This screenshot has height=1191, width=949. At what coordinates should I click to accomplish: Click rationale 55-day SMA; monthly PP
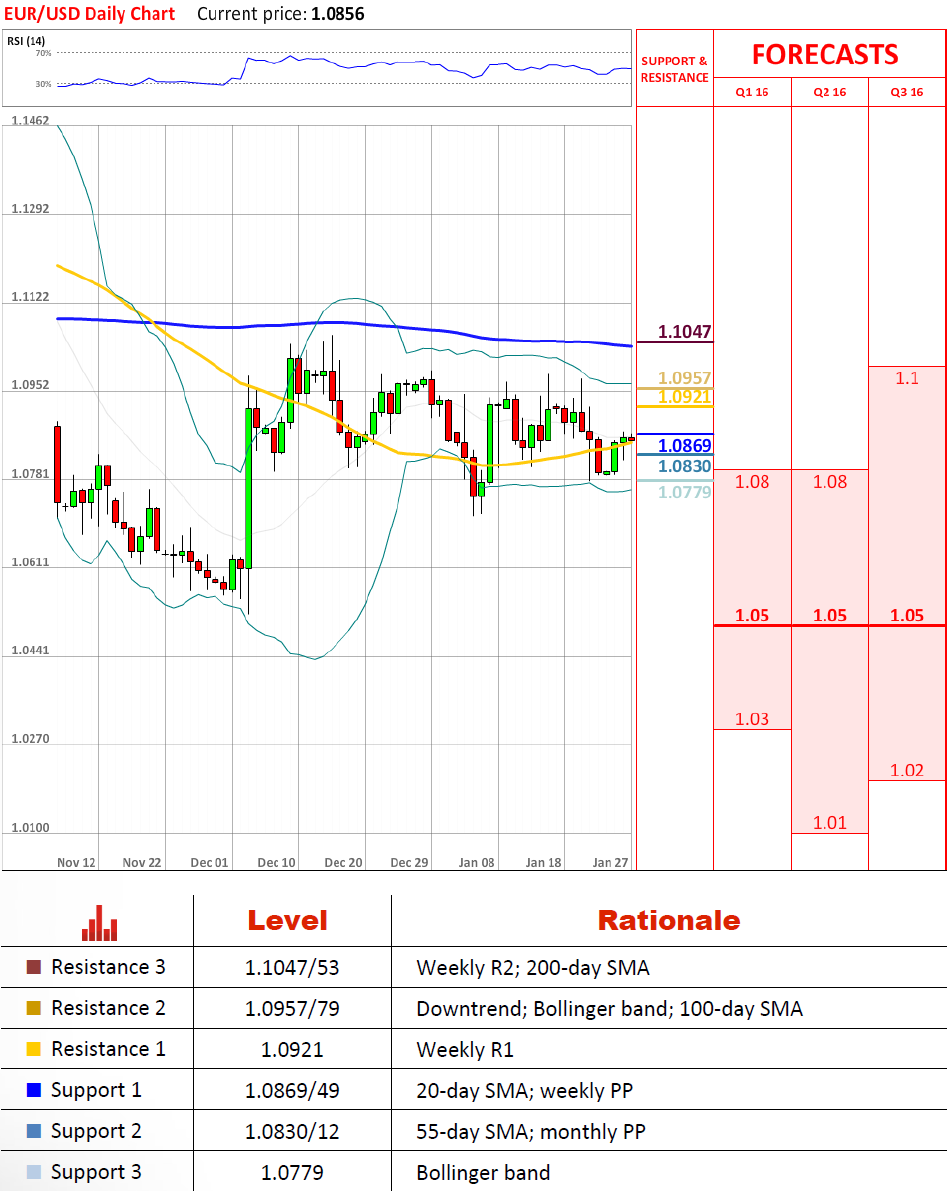pos(530,1132)
